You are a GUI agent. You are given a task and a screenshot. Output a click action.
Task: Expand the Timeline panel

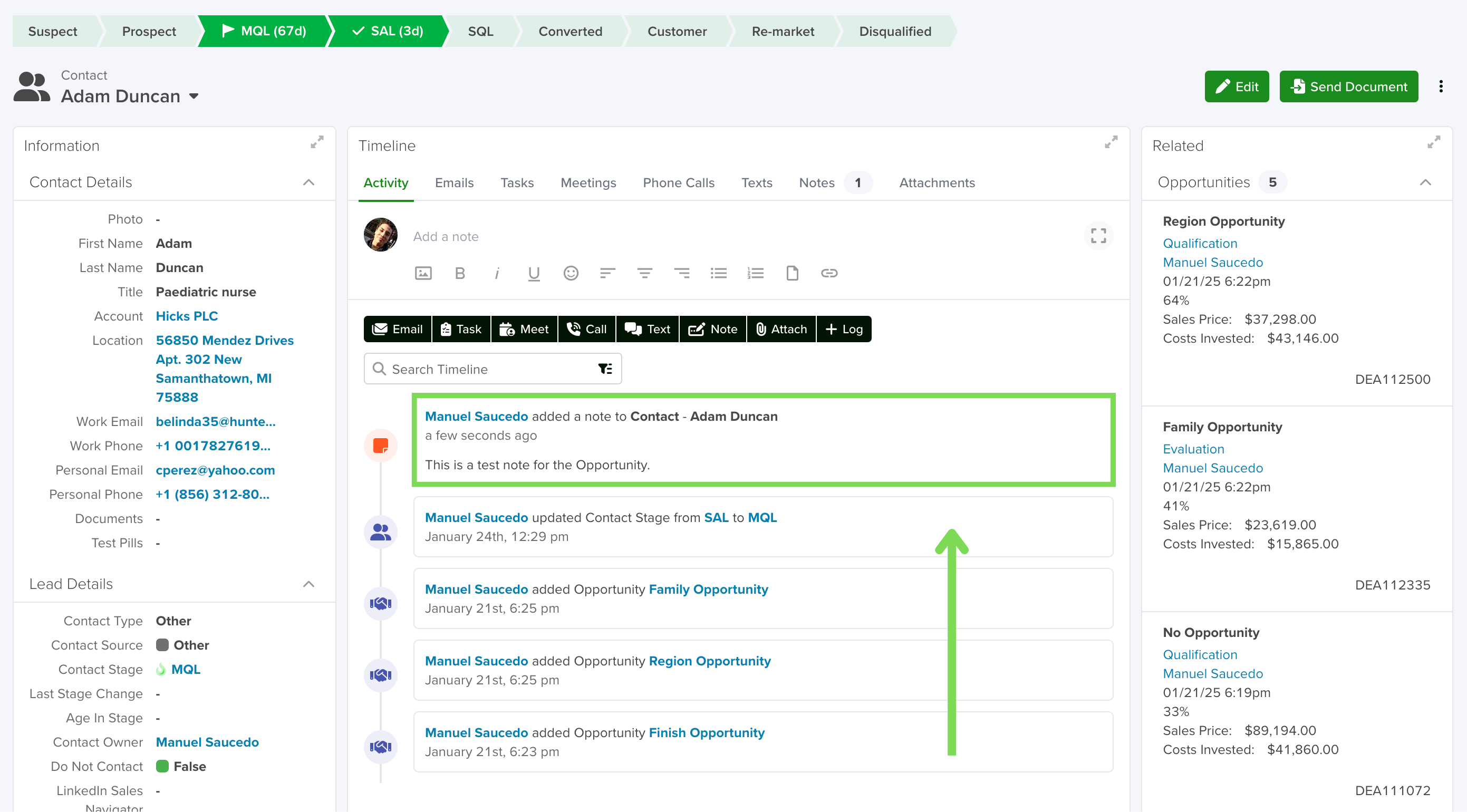pyautogui.click(x=1111, y=142)
